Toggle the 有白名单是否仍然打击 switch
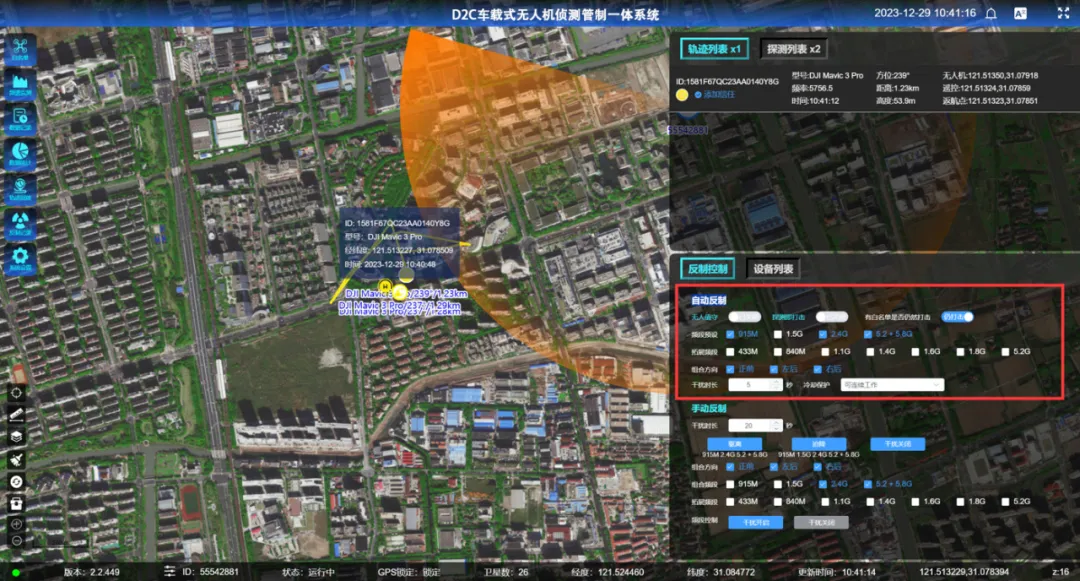The image size is (1080, 581). point(957,317)
